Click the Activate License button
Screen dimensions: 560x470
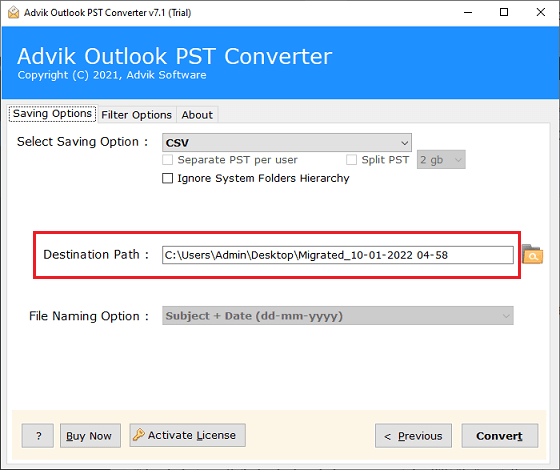[187, 435]
